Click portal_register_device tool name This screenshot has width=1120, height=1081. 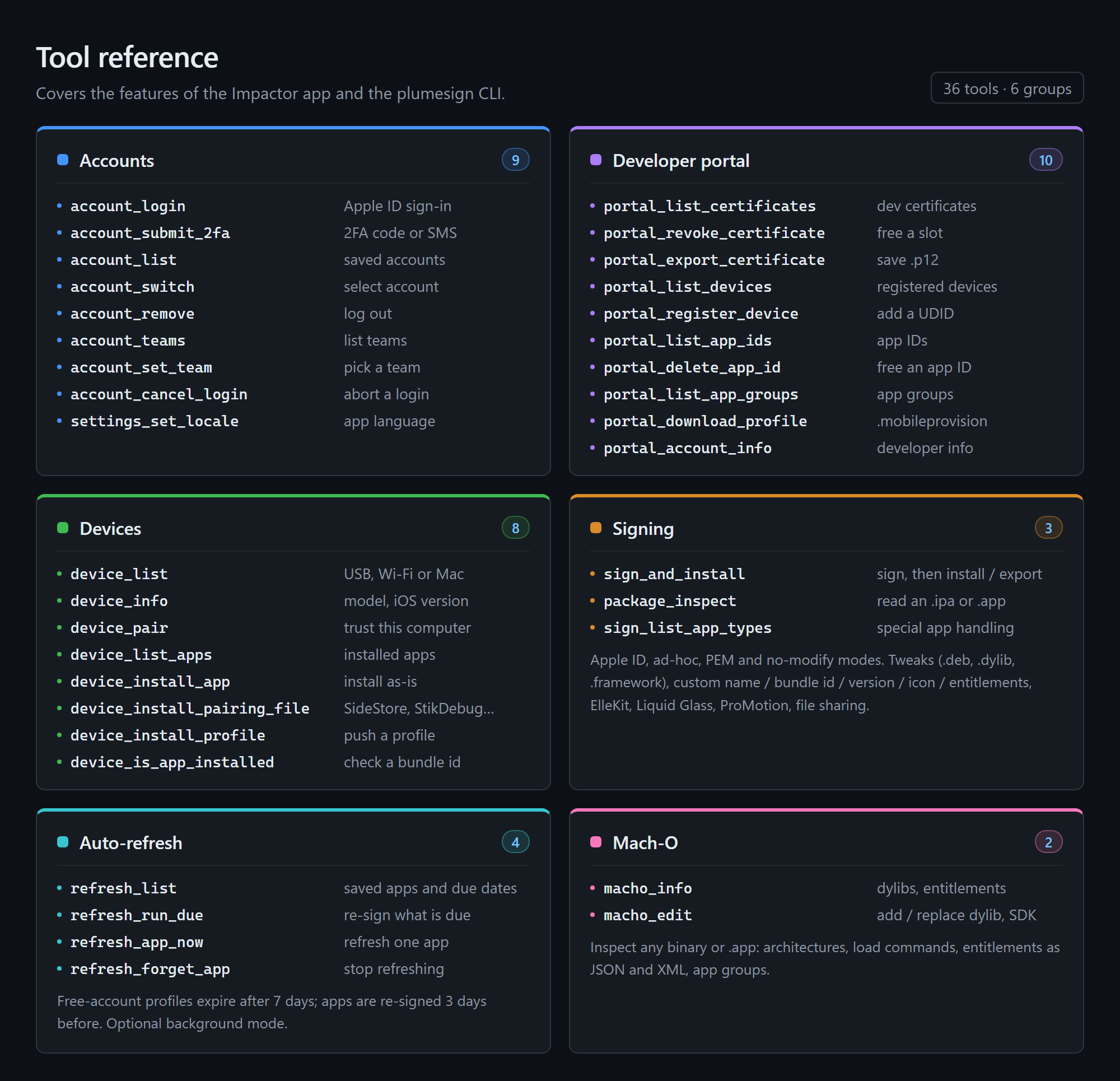tap(701, 314)
